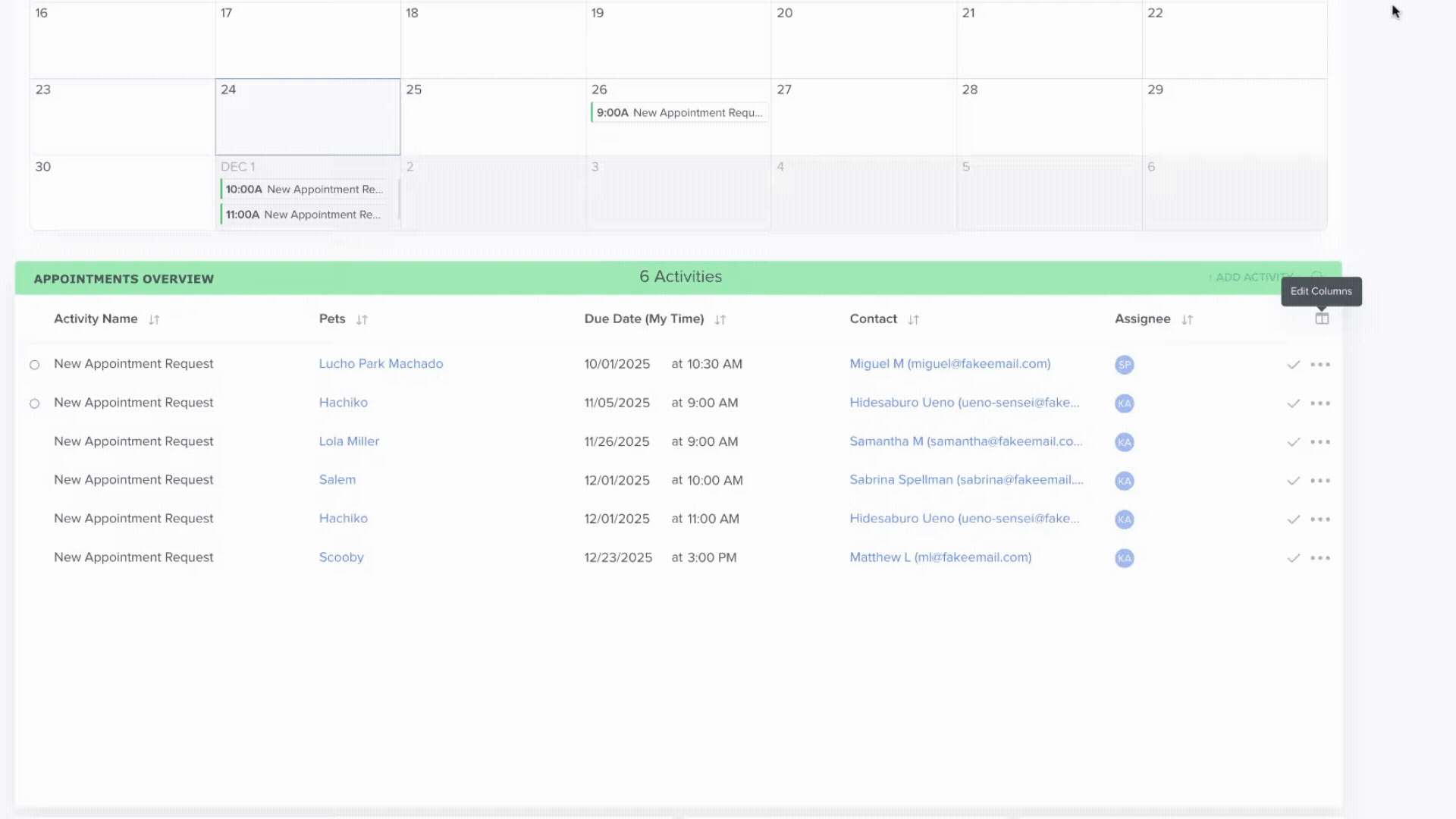Image resolution: width=1456 pixels, height=819 pixels.
Task: Click the SP assignee avatar
Action: (x=1124, y=365)
